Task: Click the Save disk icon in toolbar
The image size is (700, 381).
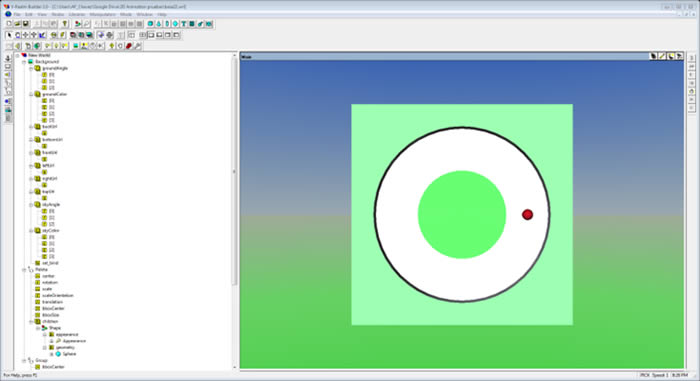Action: tap(26, 24)
